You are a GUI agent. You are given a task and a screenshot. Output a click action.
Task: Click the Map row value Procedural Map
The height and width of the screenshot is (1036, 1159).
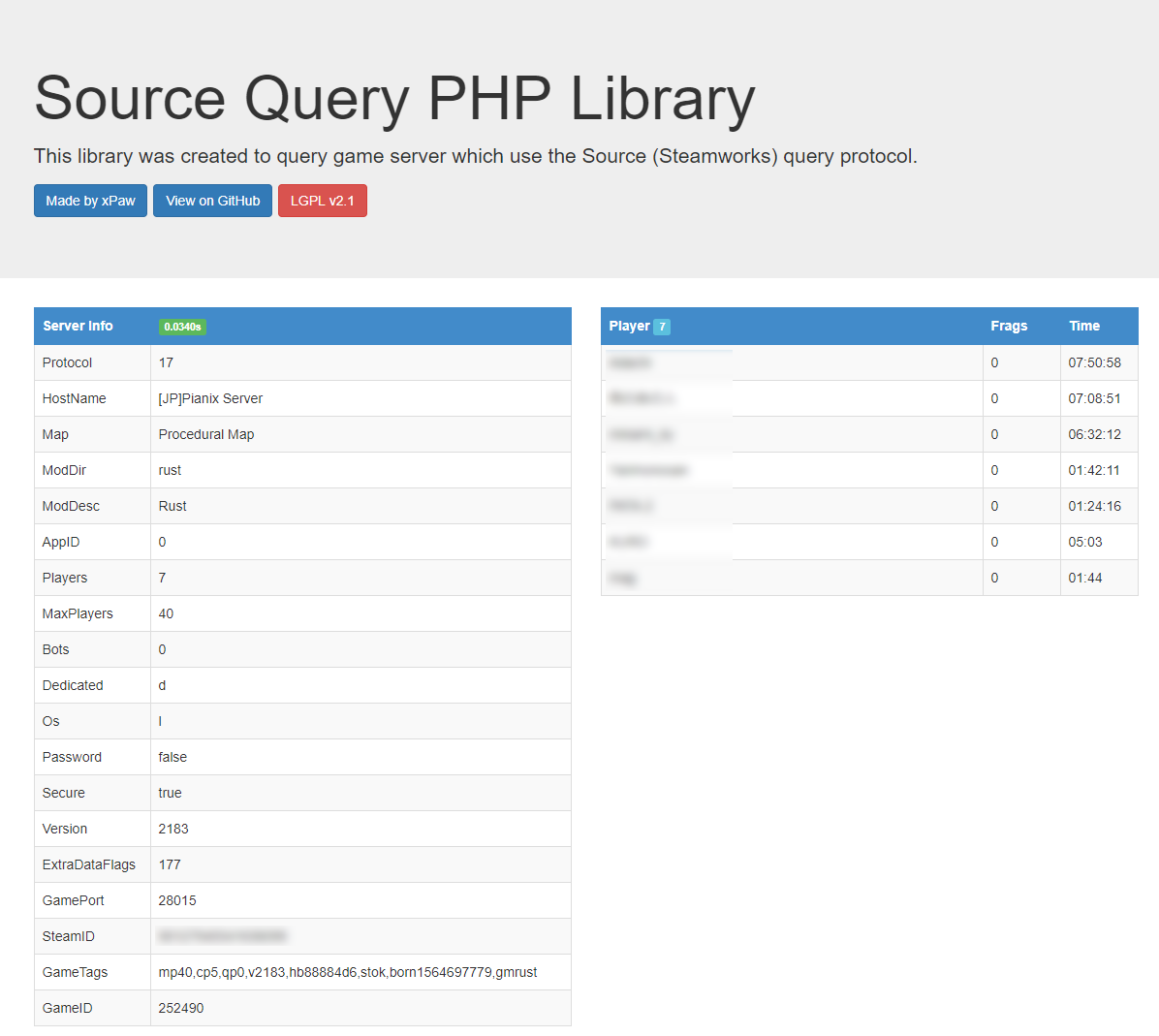tap(206, 434)
